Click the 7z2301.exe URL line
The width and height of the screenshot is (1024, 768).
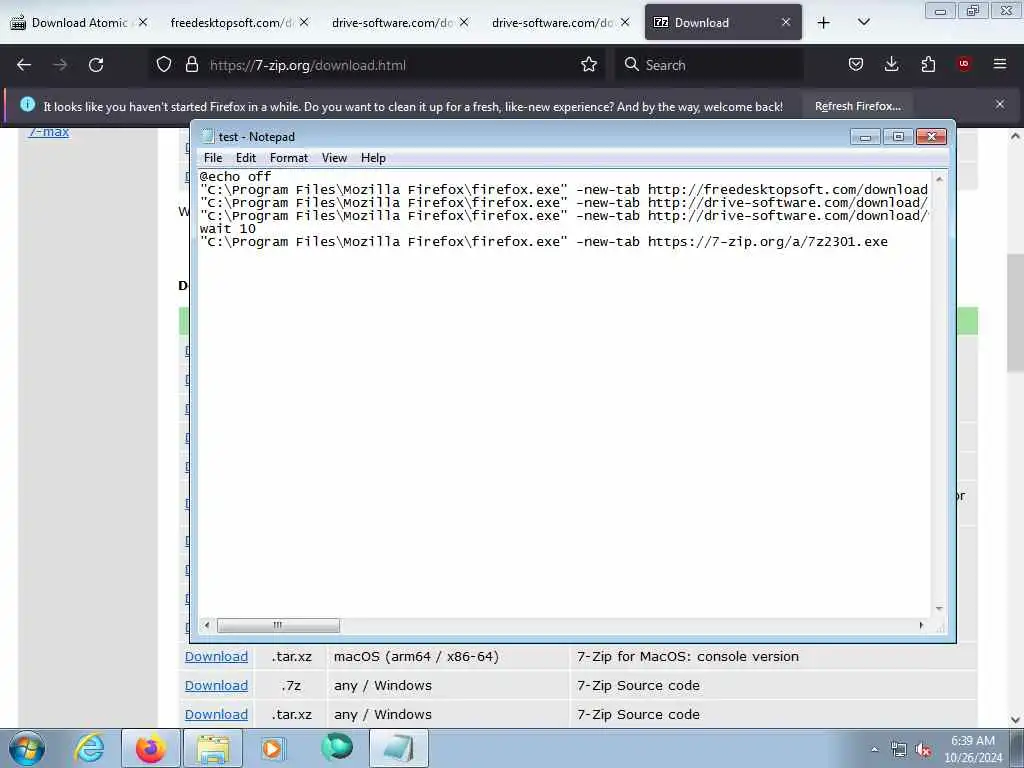tap(543, 242)
